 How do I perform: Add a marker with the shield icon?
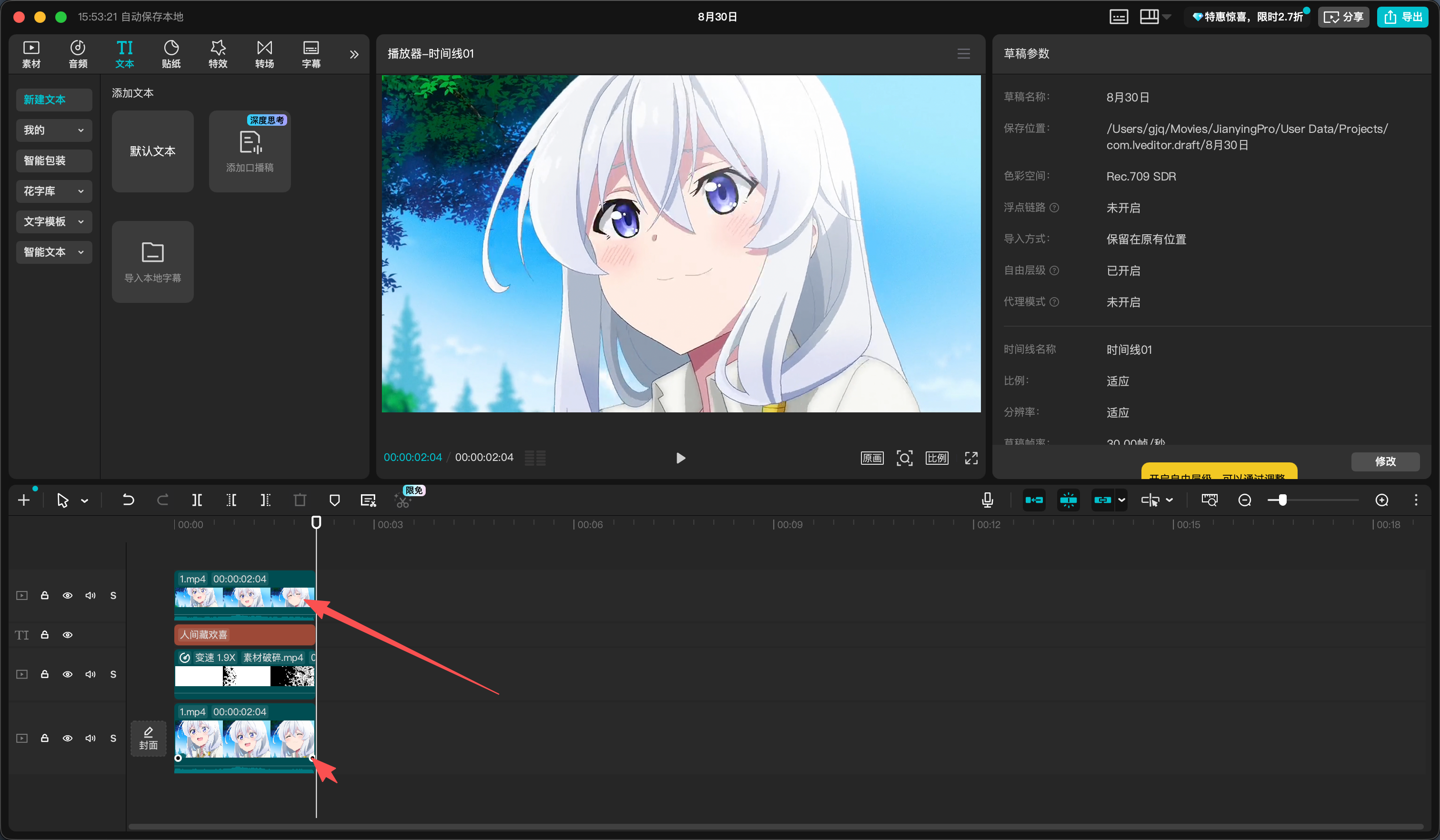click(x=335, y=500)
